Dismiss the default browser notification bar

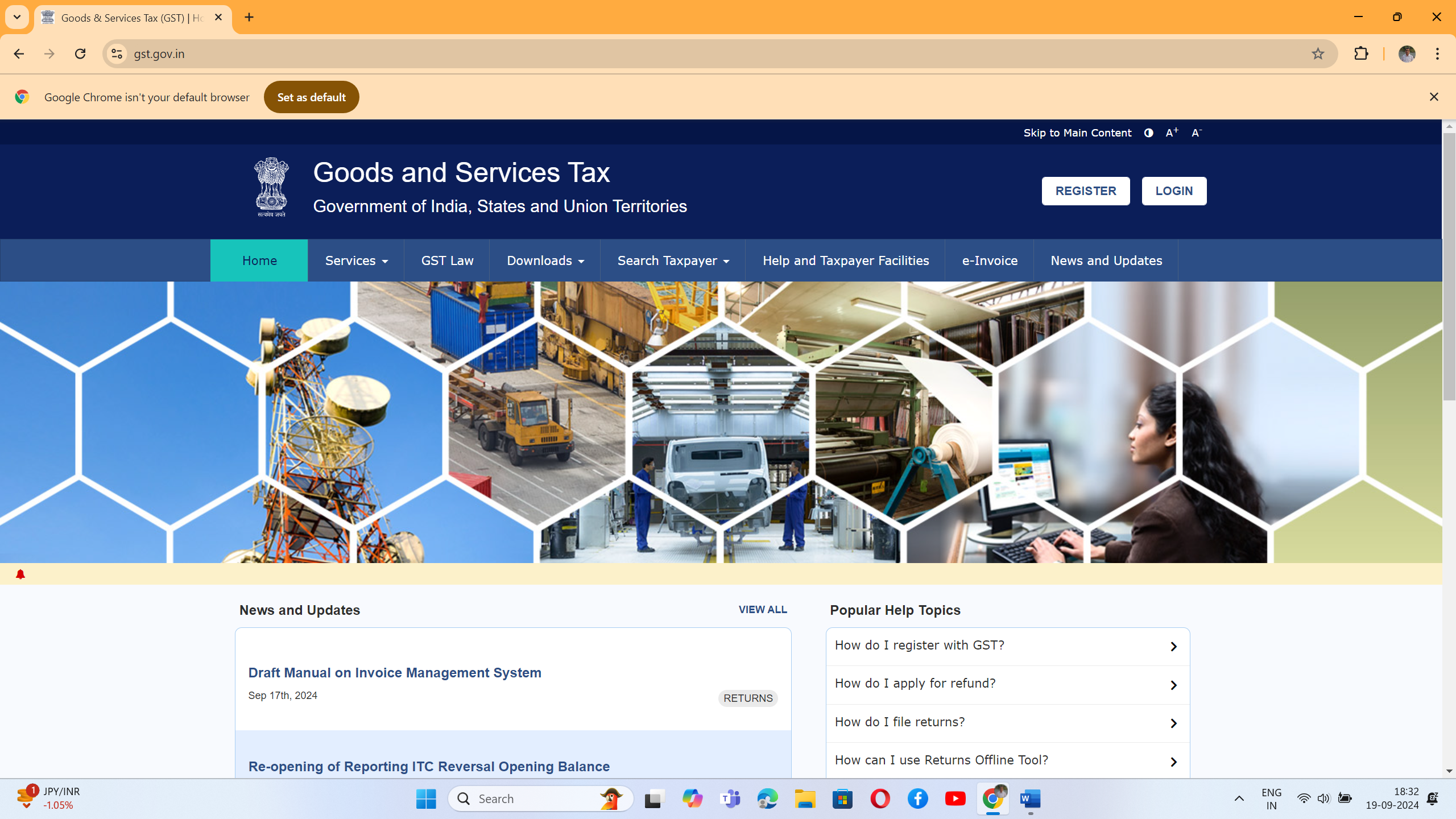[1434, 97]
